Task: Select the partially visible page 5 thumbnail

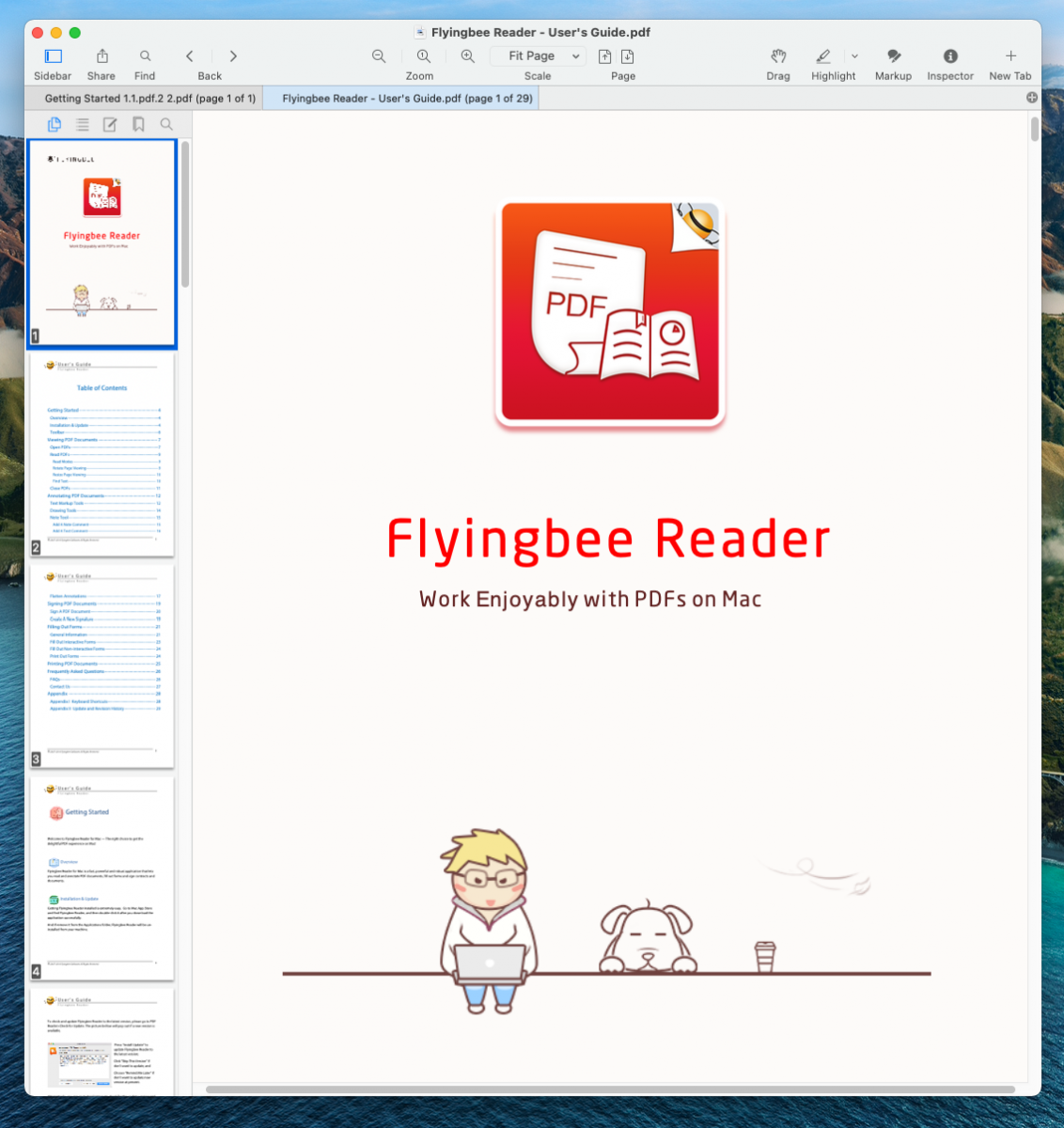Action: coord(102,1042)
